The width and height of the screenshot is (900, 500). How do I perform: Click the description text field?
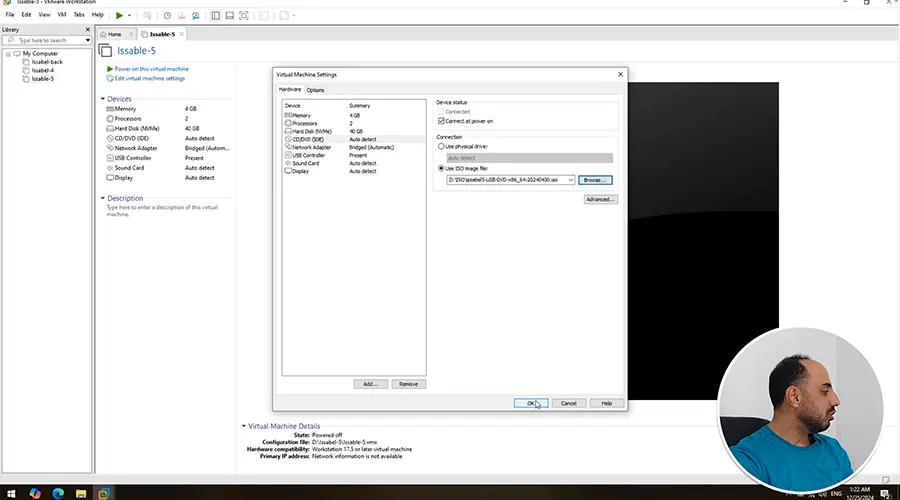[162, 211]
